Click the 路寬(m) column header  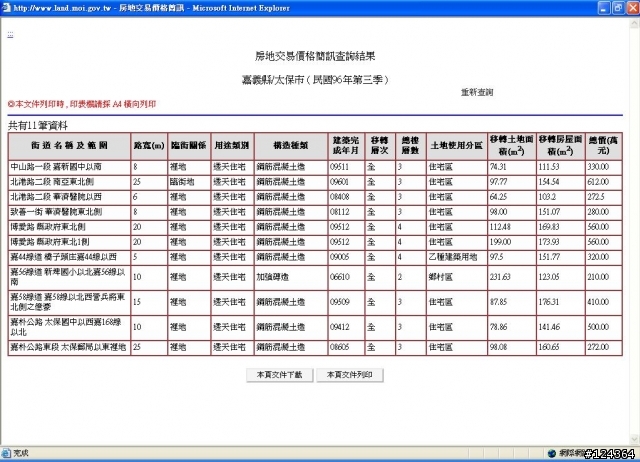(149, 146)
